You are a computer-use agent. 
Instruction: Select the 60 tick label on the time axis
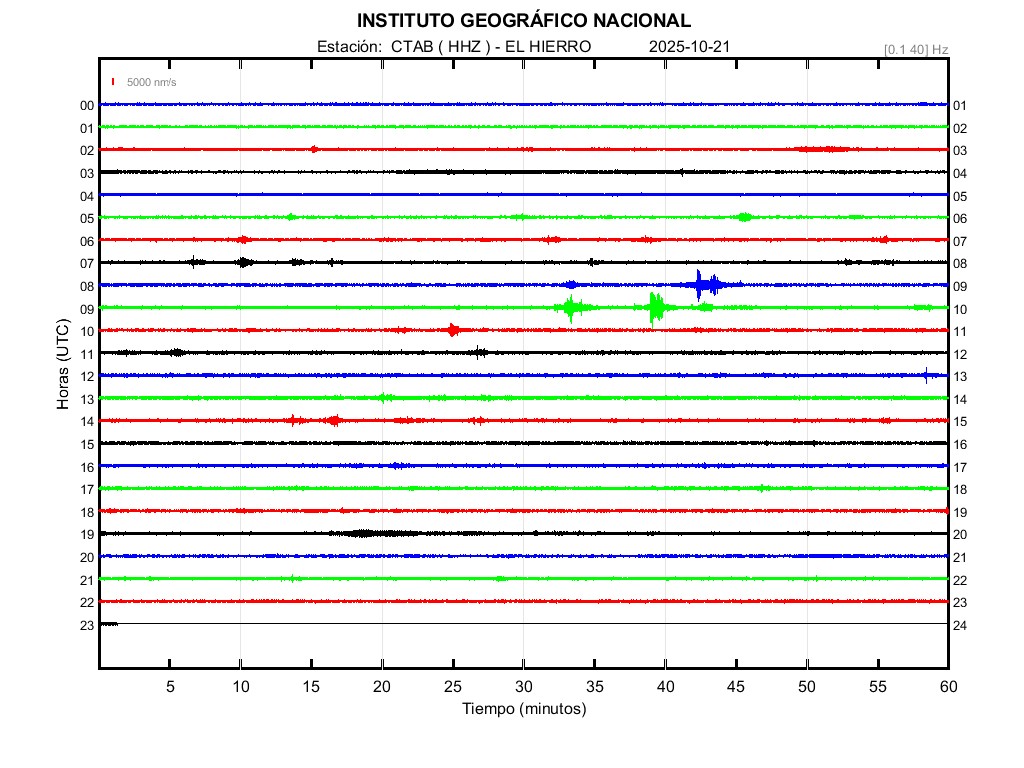[x=947, y=686]
